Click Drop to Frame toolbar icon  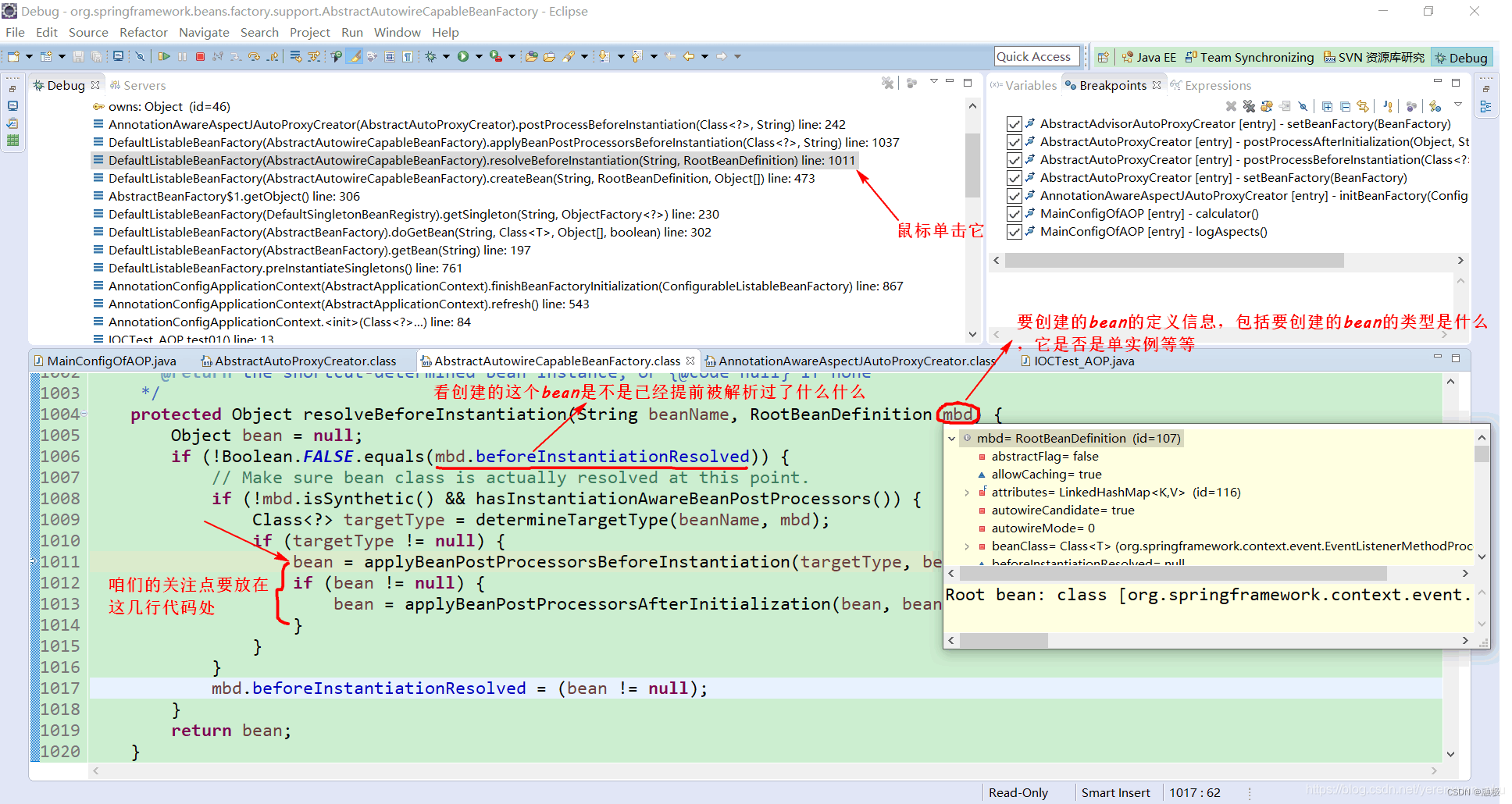click(295, 56)
